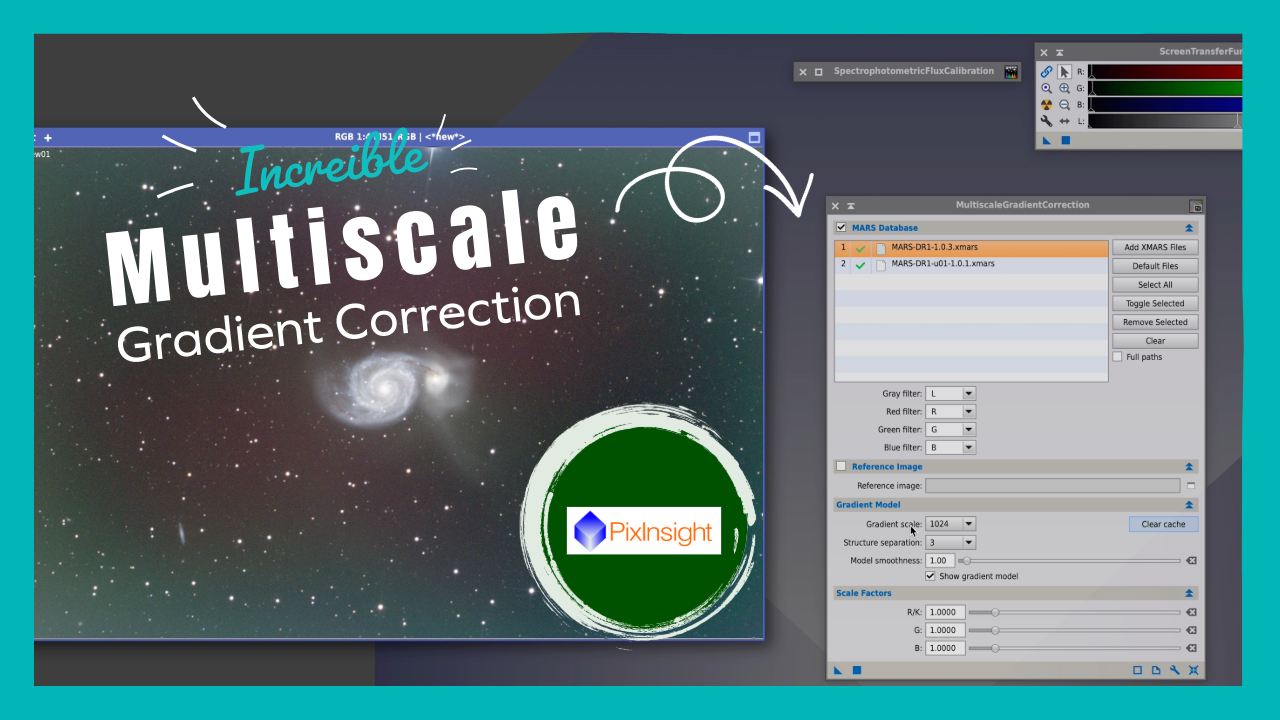Disable Show gradient model

pyautogui.click(x=930, y=575)
